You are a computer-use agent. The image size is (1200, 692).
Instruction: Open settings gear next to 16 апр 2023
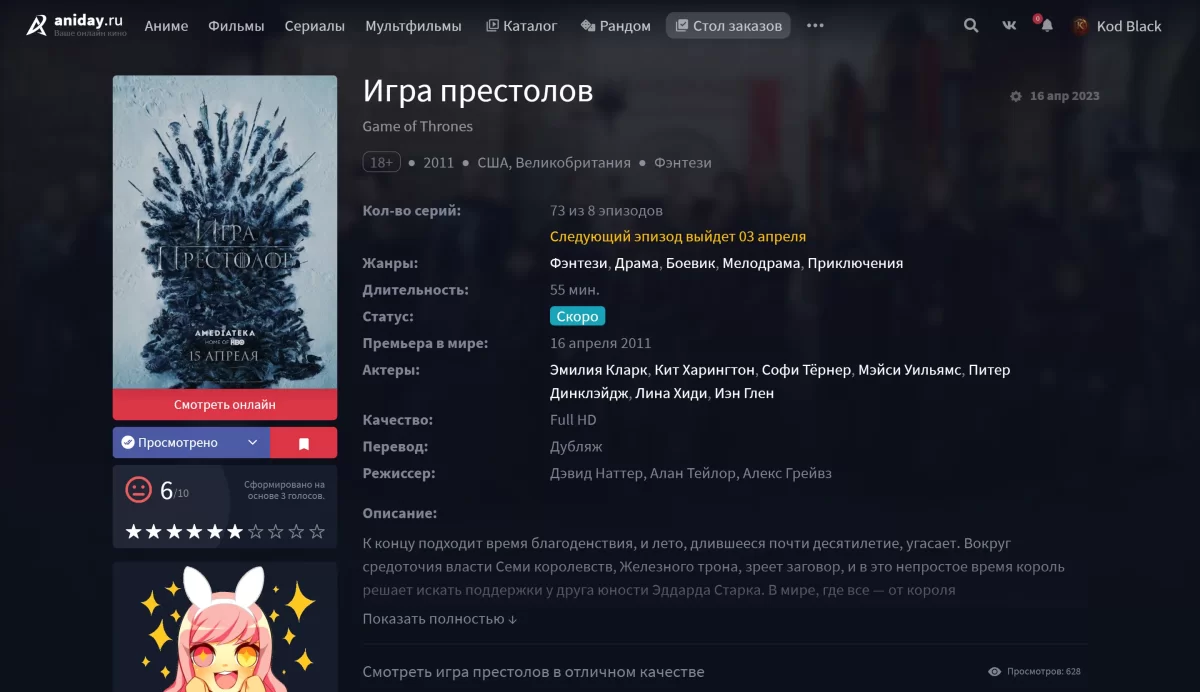pyautogui.click(x=1016, y=97)
